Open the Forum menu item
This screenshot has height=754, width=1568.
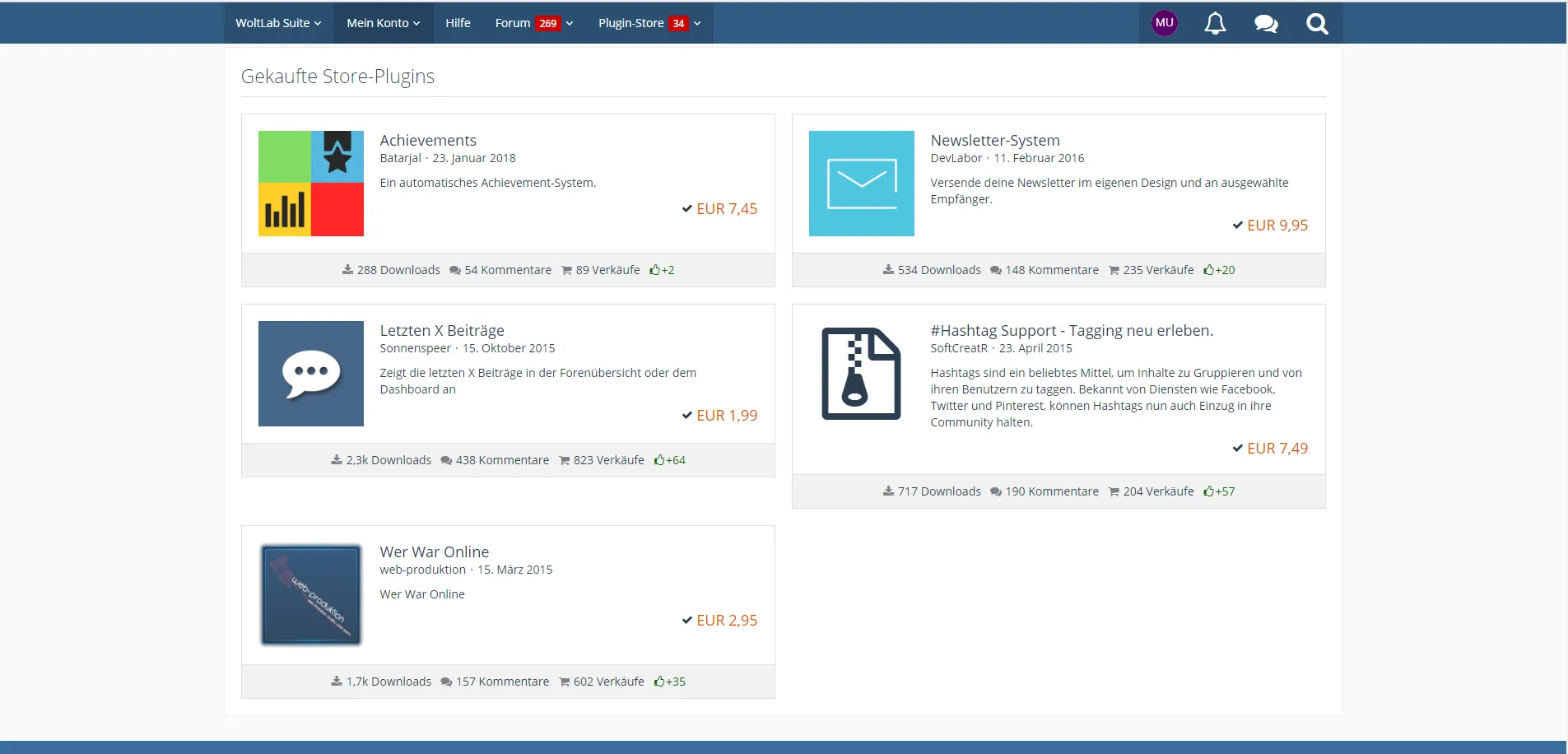point(513,23)
